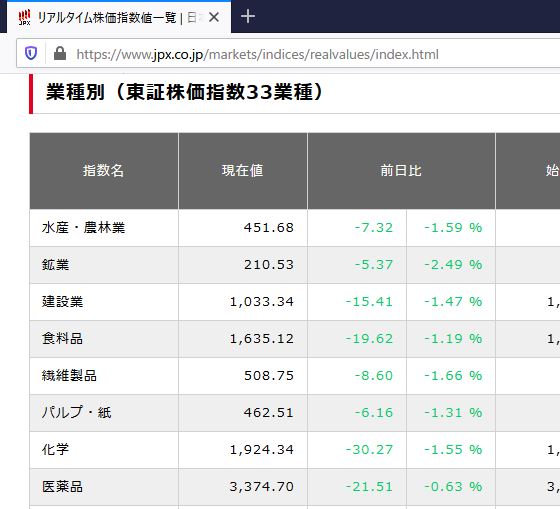Click the -1.55 % change cell
Image resolution: width=560 pixels, height=509 pixels.
click(x=451, y=450)
